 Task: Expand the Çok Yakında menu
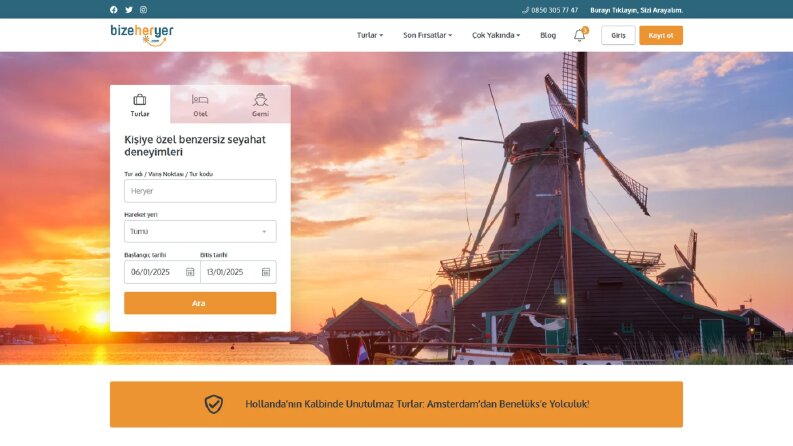click(496, 35)
